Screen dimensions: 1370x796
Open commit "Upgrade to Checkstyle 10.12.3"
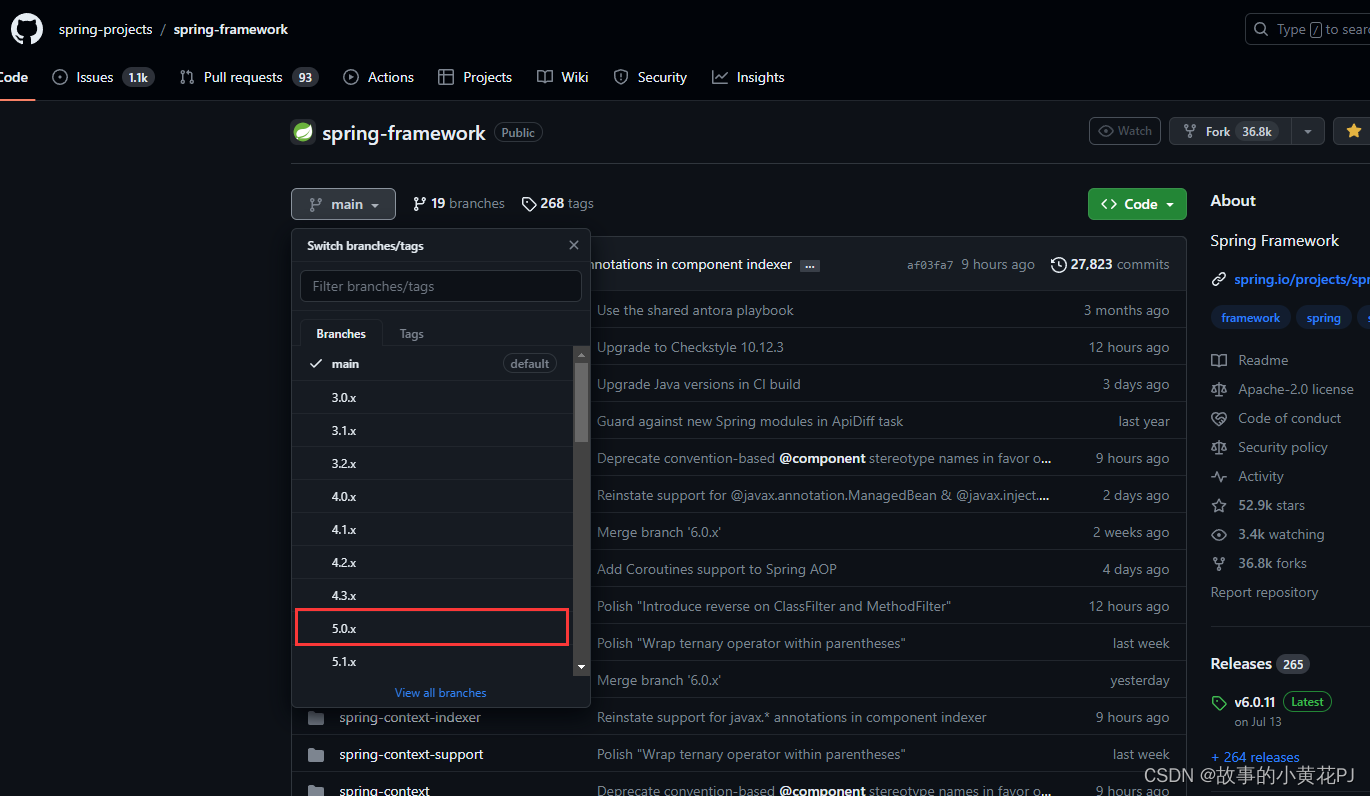(690, 347)
